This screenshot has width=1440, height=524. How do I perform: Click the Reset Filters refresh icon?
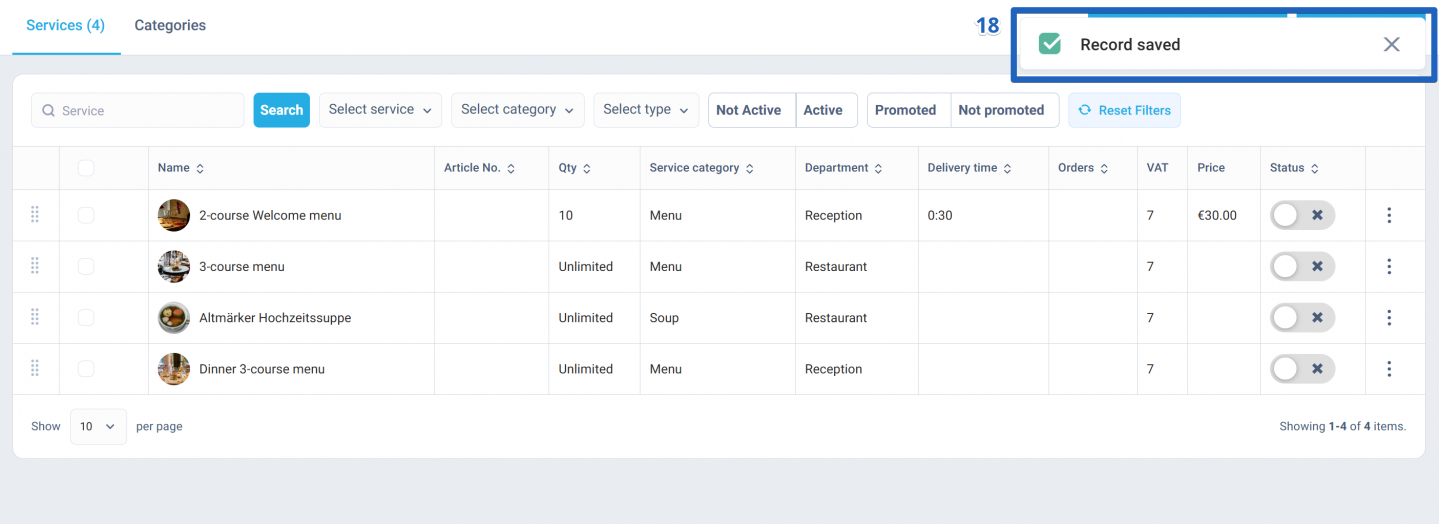[x=1084, y=110]
